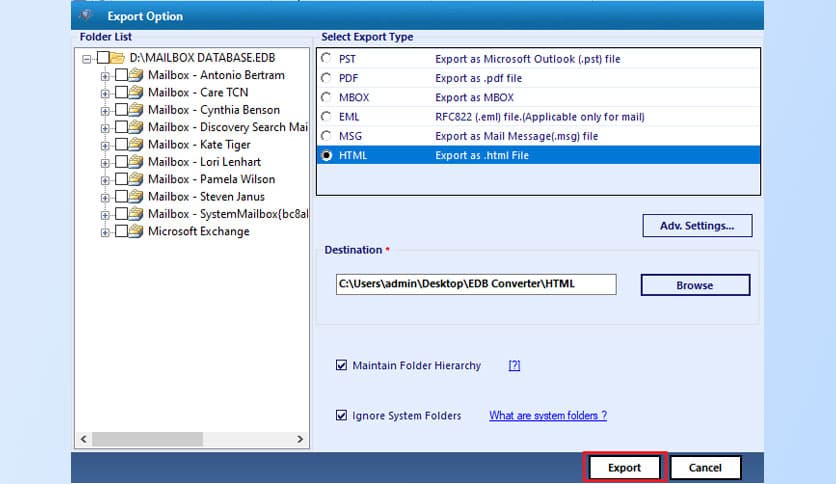Check the Mailbox - Lori Lenhart checkbox
The width and height of the screenshot is (836, 484).
122,162
